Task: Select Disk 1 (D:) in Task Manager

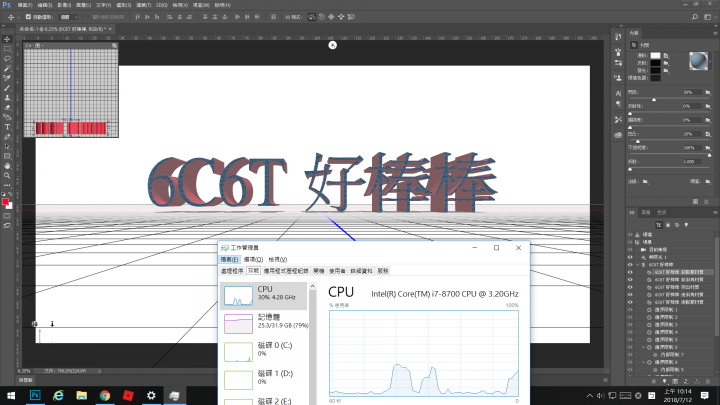Action: click(264, 380)
